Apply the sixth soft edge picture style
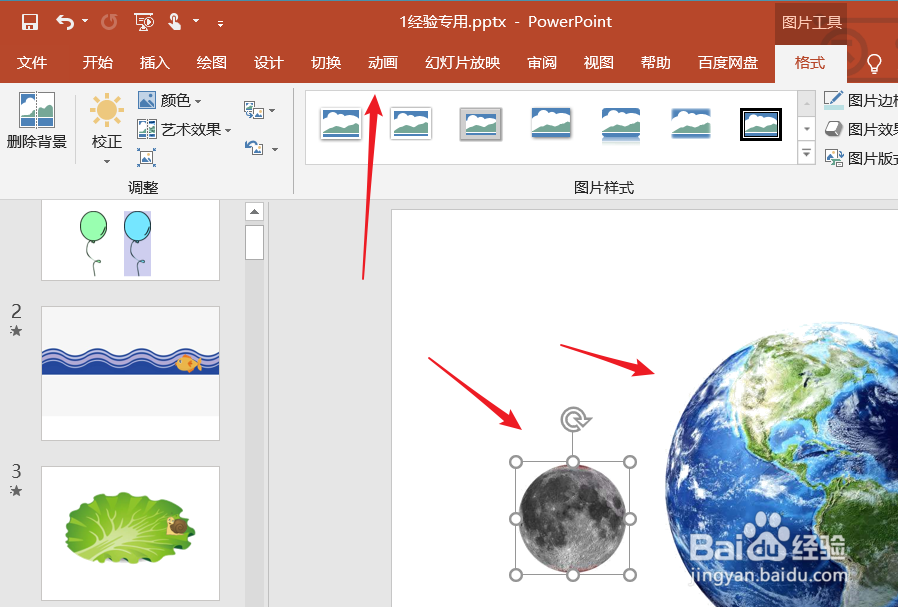 tap(691, 123)
